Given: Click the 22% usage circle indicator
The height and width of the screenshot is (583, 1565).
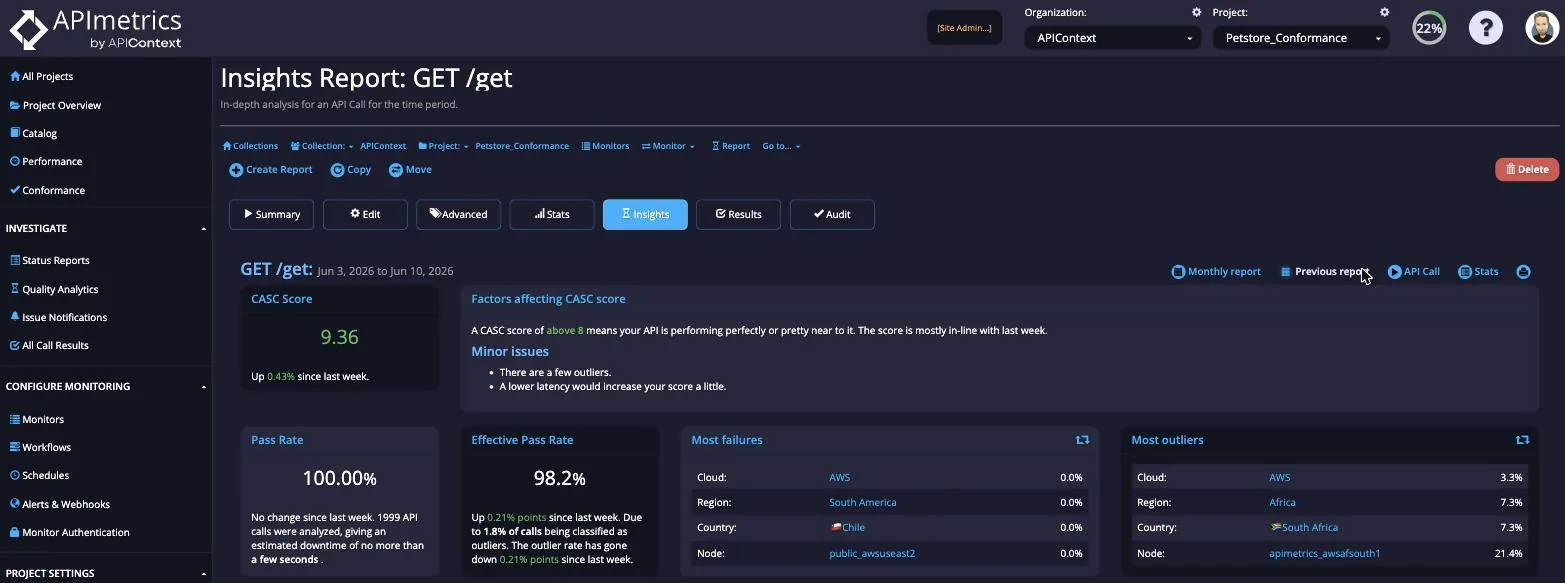Looking at the screenshot, I should coord(1429,28).
